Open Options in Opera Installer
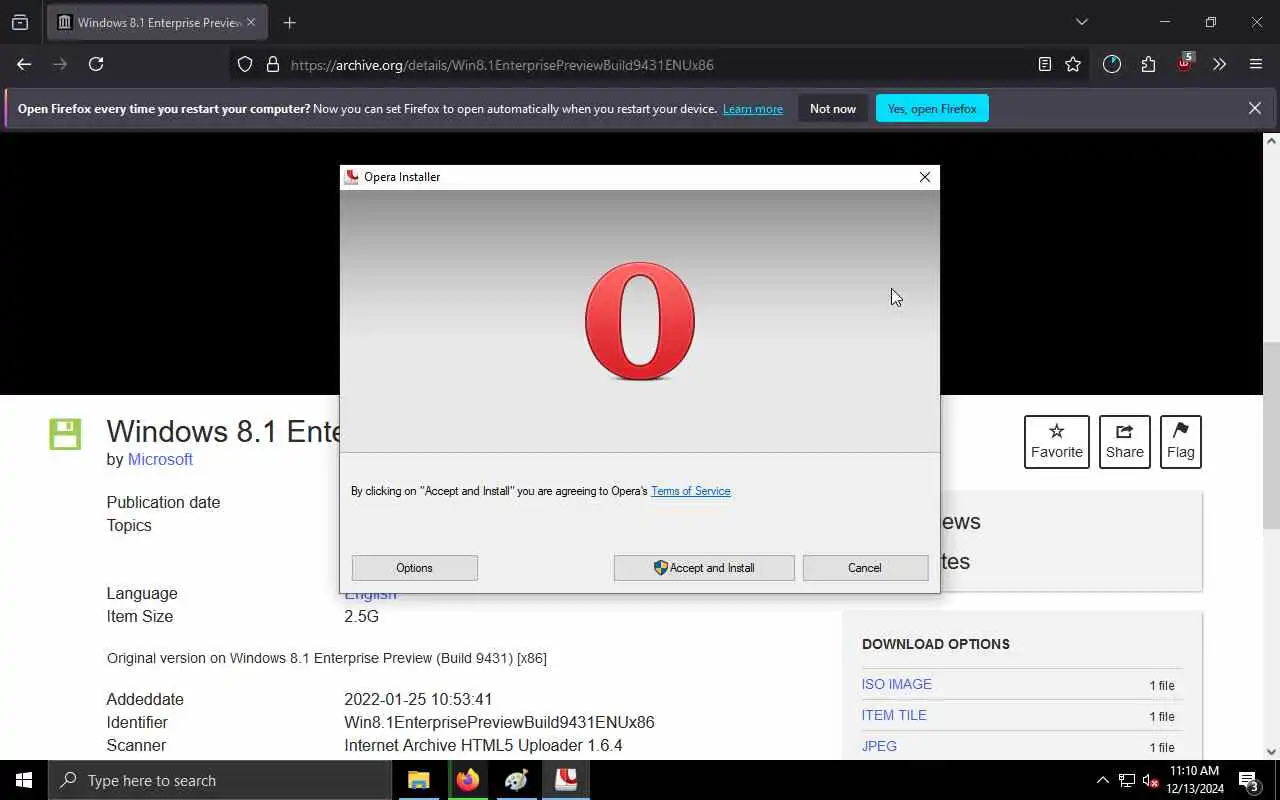Viewport: 1280px width, 800px height. click(x=414, y=568)
